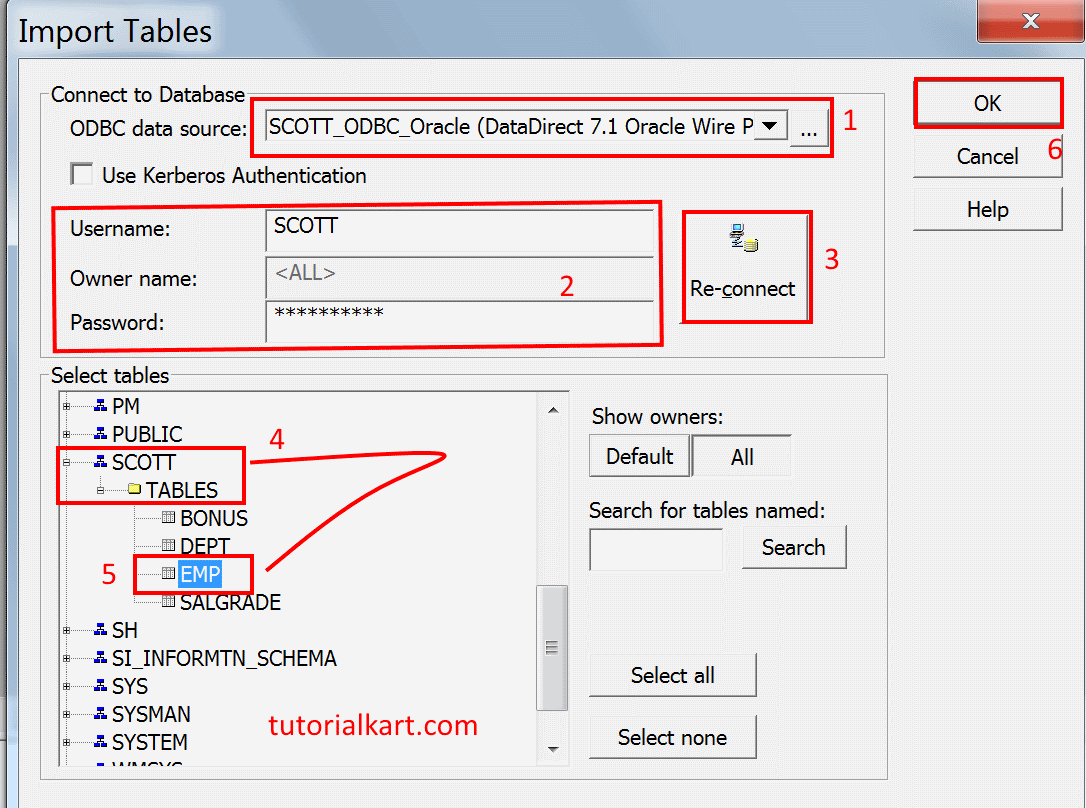The height and width of the screenshot is (808, 1086).
Task: Click the Search for tables named field
Action: click(x=656, y=549)
